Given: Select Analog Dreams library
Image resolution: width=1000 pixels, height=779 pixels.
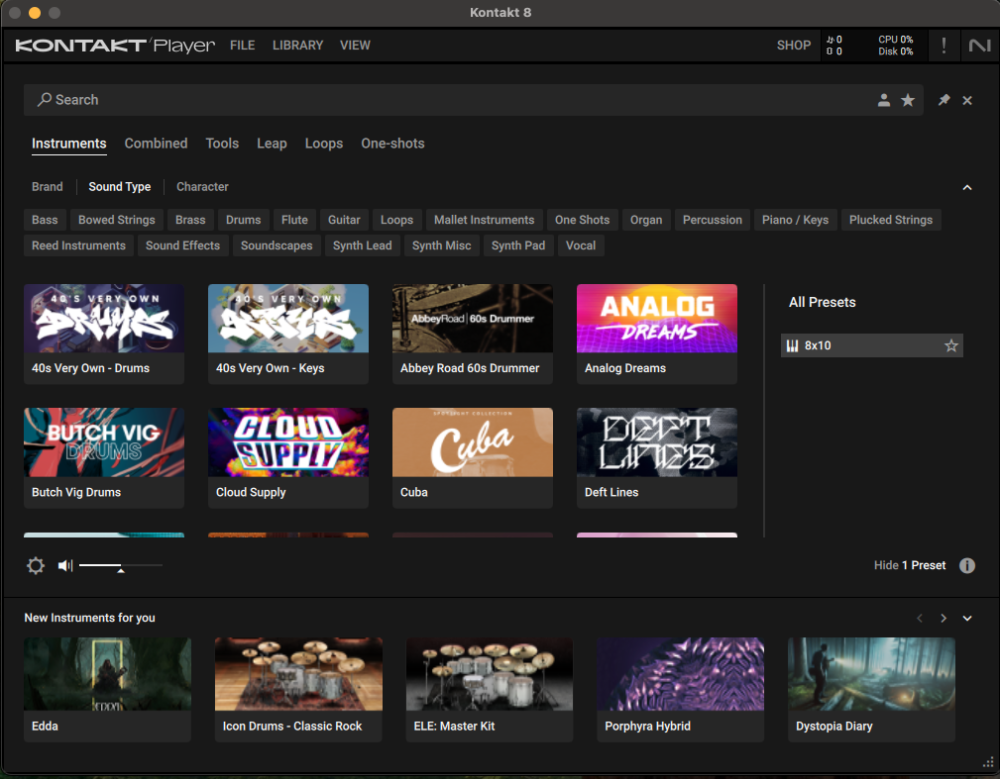Looking at the screenshot, I should tap(657, 334).
